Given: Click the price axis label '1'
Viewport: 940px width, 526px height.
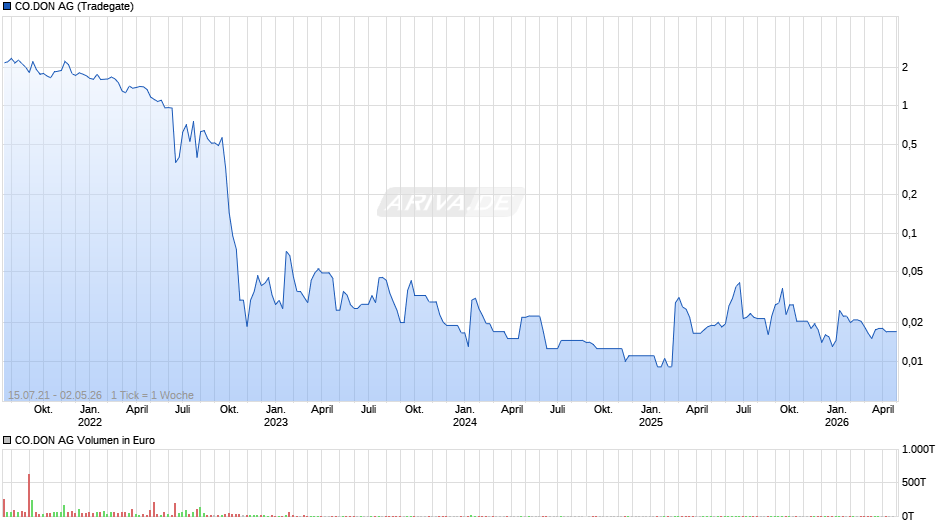Looking at the screenshot, I should [x=905, y=106].
